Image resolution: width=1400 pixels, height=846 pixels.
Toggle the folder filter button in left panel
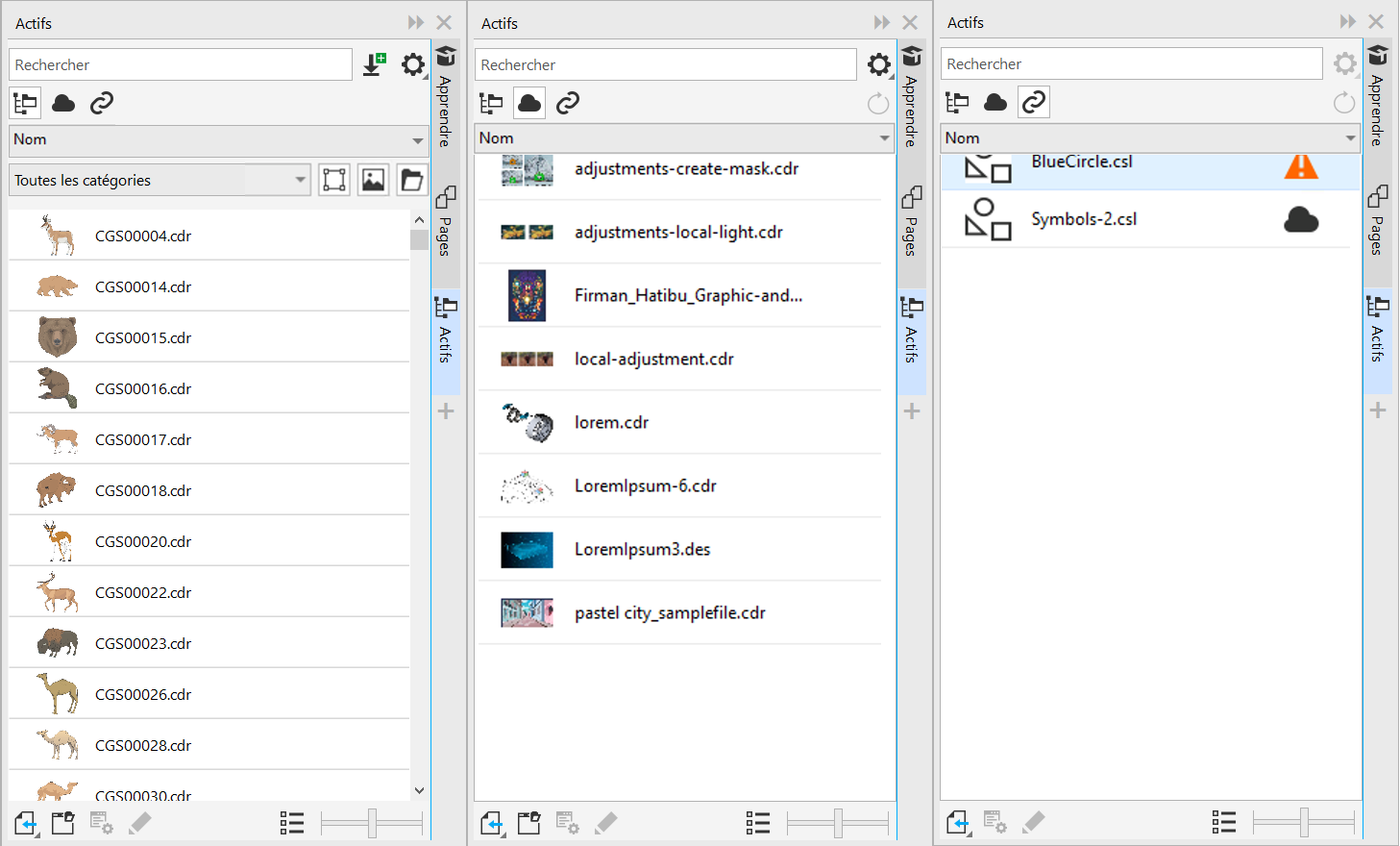(411, 180)
